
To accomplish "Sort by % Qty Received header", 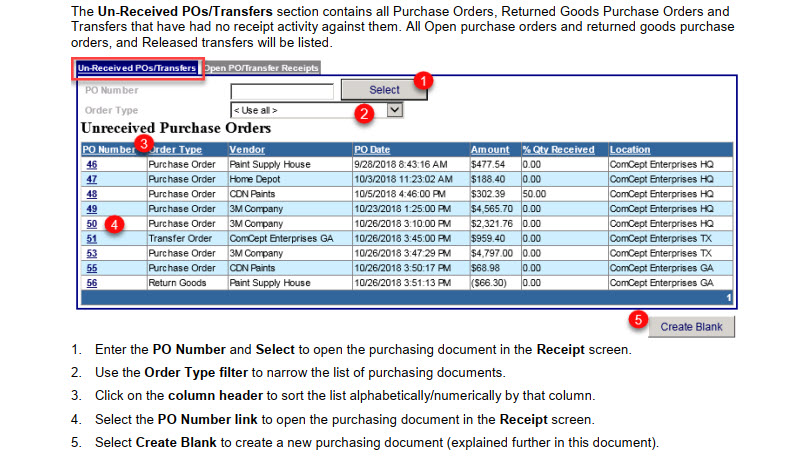I will pyautogui.click(x=558, y=149).
